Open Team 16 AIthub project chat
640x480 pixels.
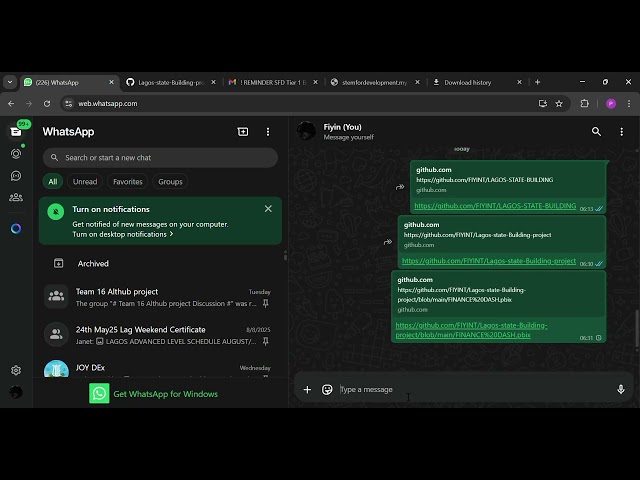tap(160, 297)
